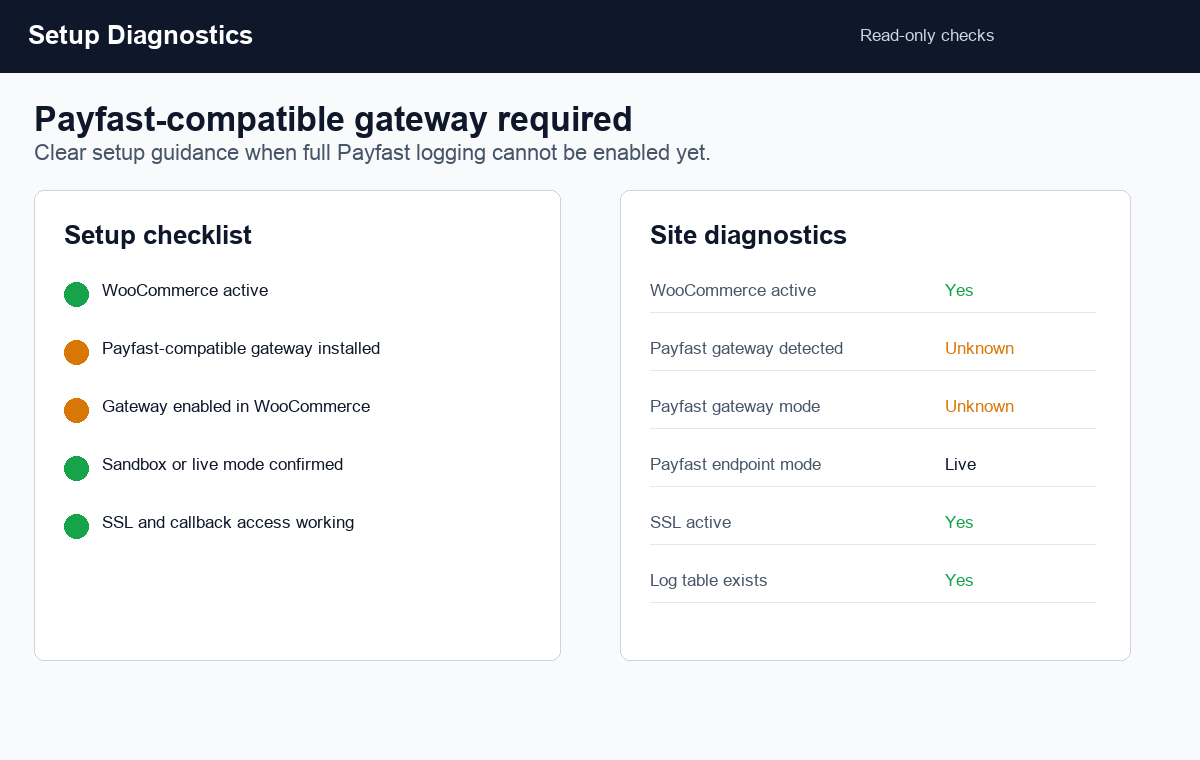Image resolution: width=1200 pixels, height=760 pixels.
Task: Click the Setup checklist card heading
Action: point(158,235)
